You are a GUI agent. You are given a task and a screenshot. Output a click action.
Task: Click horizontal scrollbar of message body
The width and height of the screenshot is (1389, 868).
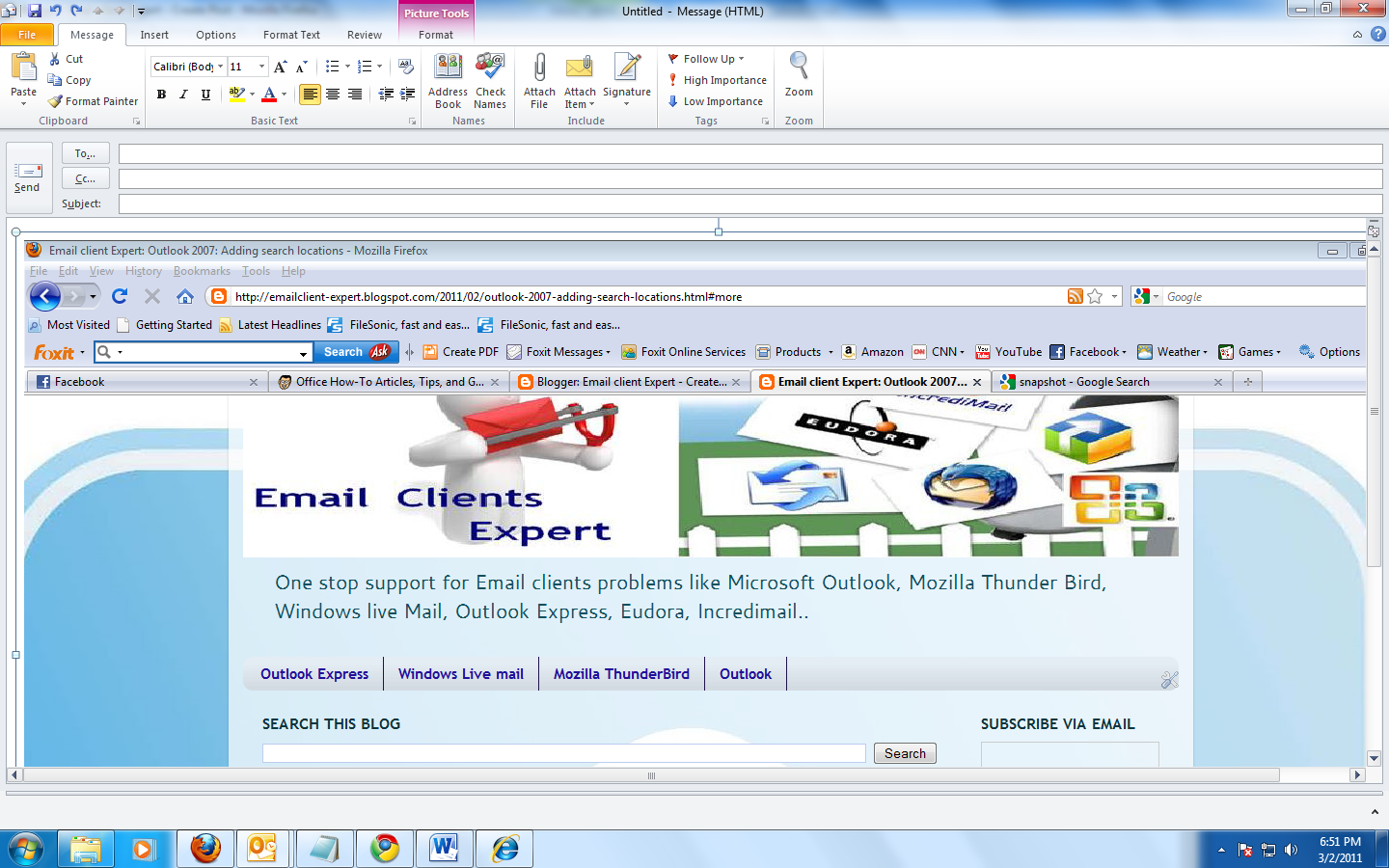[651, 775]
